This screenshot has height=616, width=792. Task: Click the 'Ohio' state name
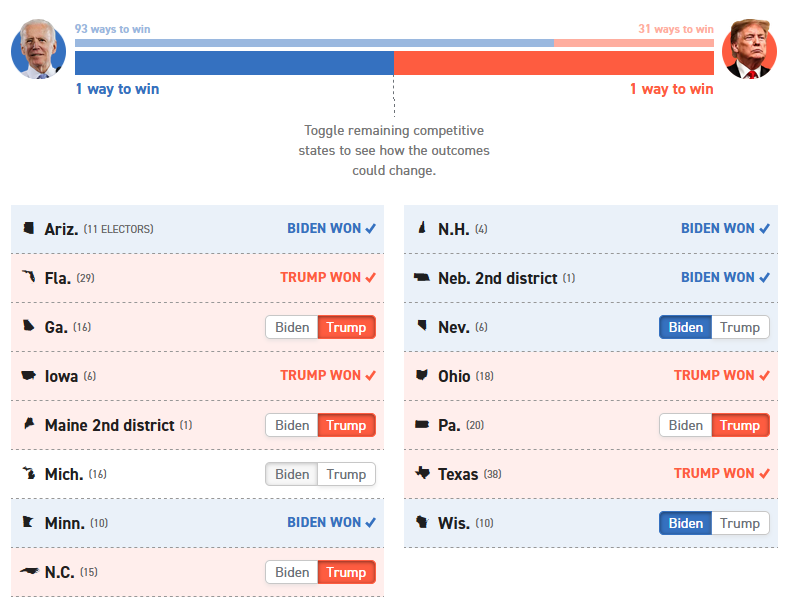[454, 376]
